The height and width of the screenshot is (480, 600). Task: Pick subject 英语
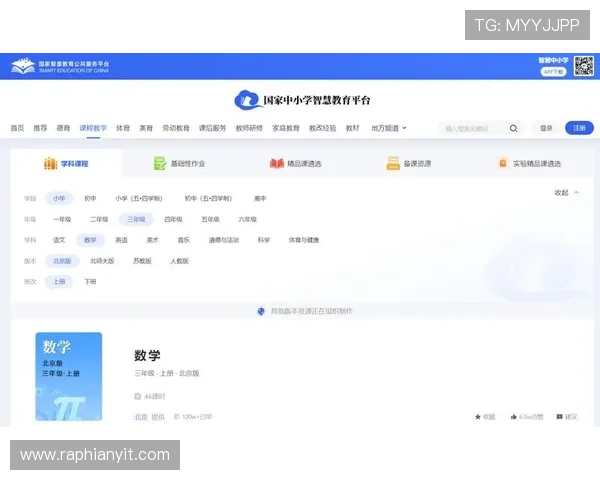(x=121, y=240)
